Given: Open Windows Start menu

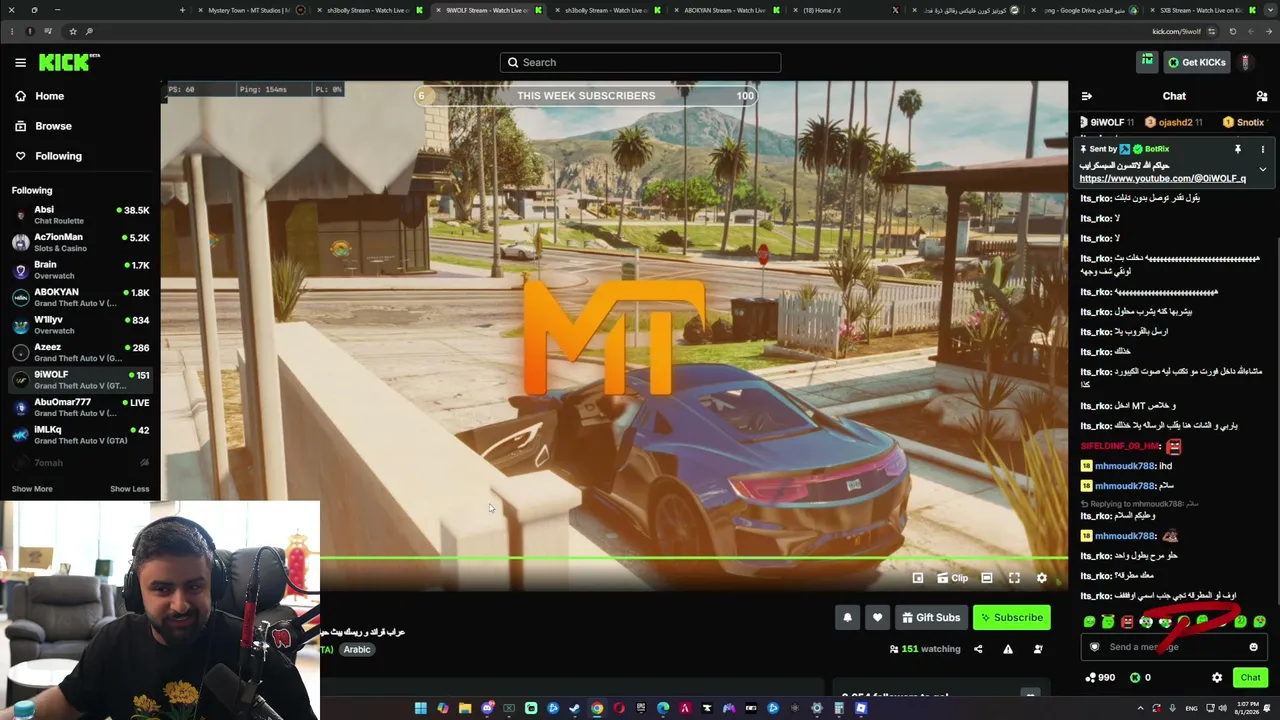Looking at the screenshot, I should coord(421,709).
